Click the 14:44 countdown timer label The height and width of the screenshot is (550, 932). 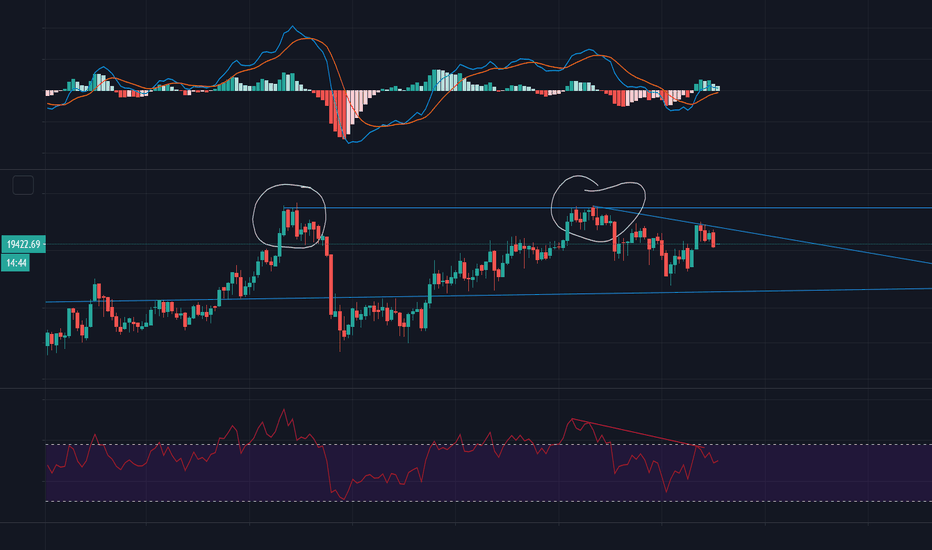pos(15,263)
